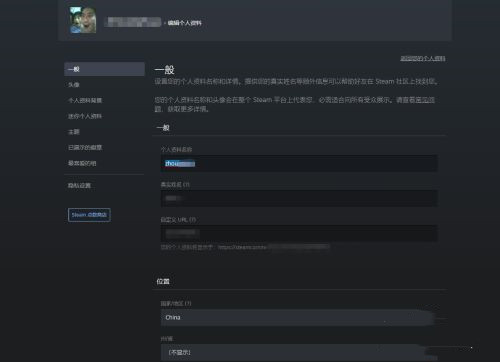The height and width of the screenshot is (362, 500).
Task: Click the 位置 (Location) section heading
Action: (163, 281)
